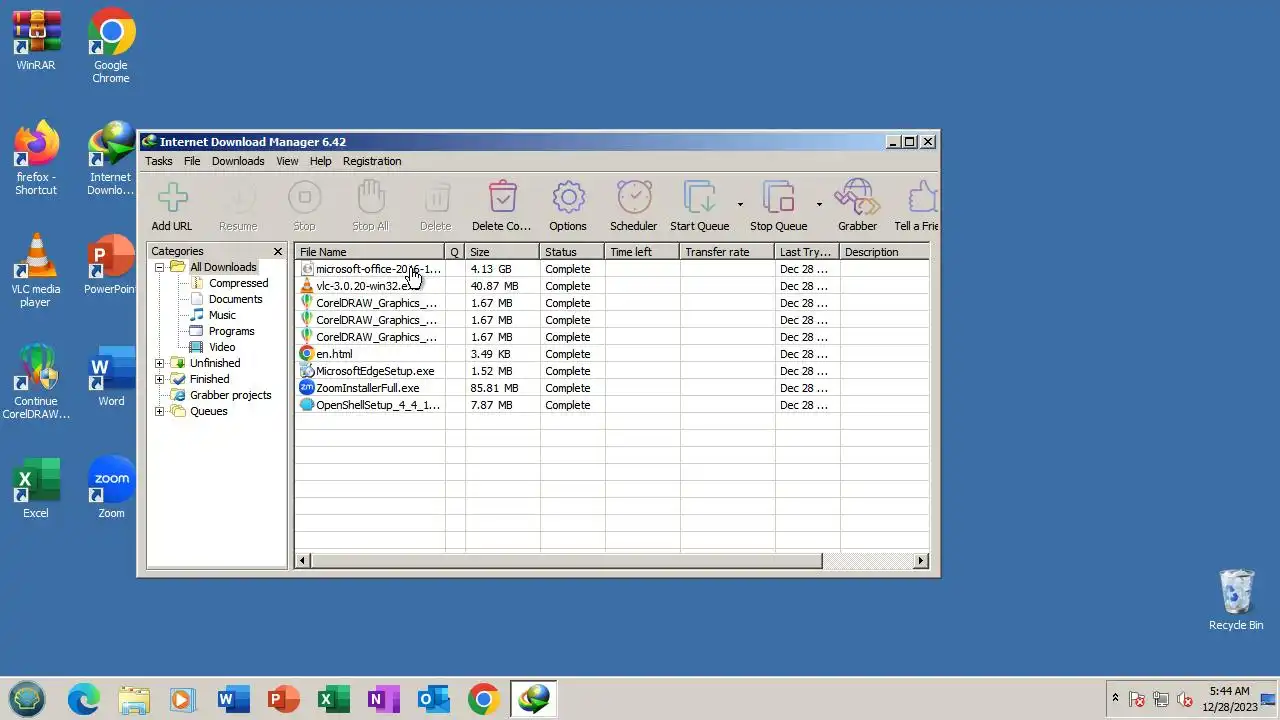Collapse the All Downloads tree node

(x=159, y=267)
